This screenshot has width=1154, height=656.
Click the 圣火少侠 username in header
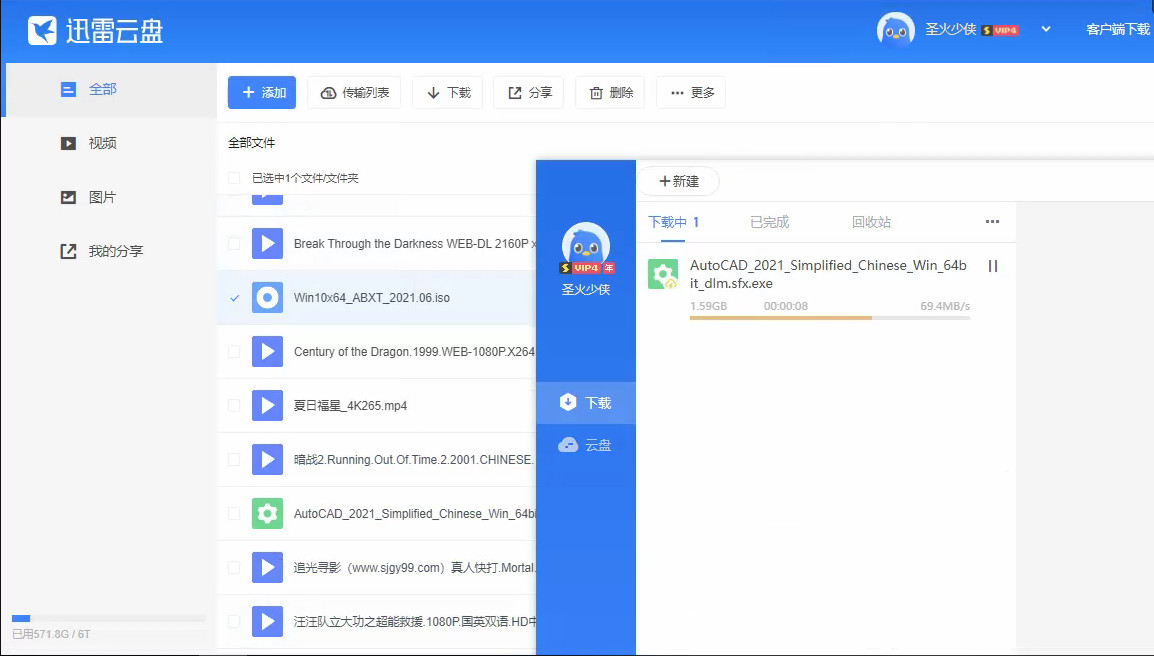click(x=950, y=29)
